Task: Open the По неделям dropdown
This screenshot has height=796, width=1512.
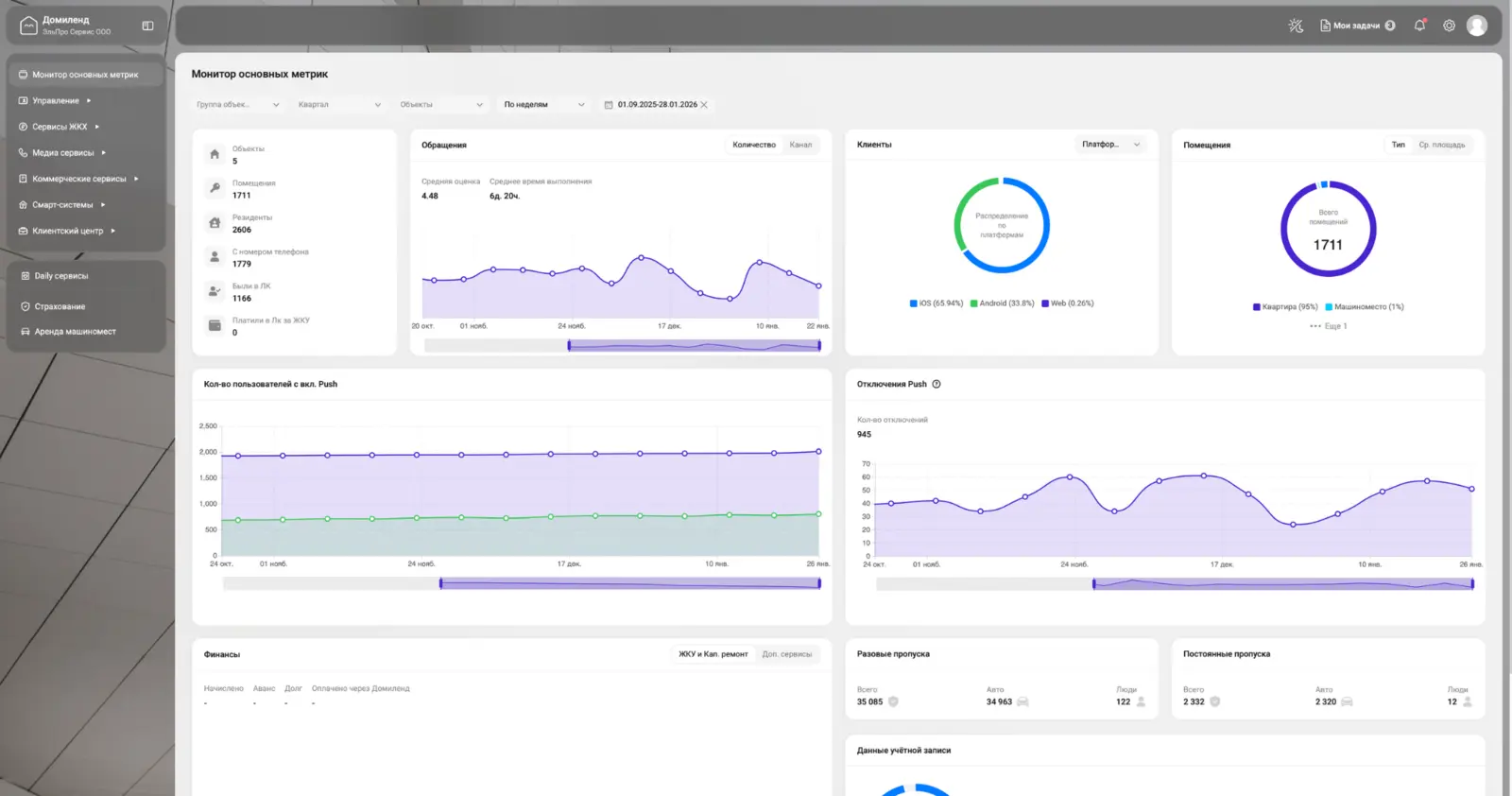Action: pyautogui.click(x=544, y=105)
